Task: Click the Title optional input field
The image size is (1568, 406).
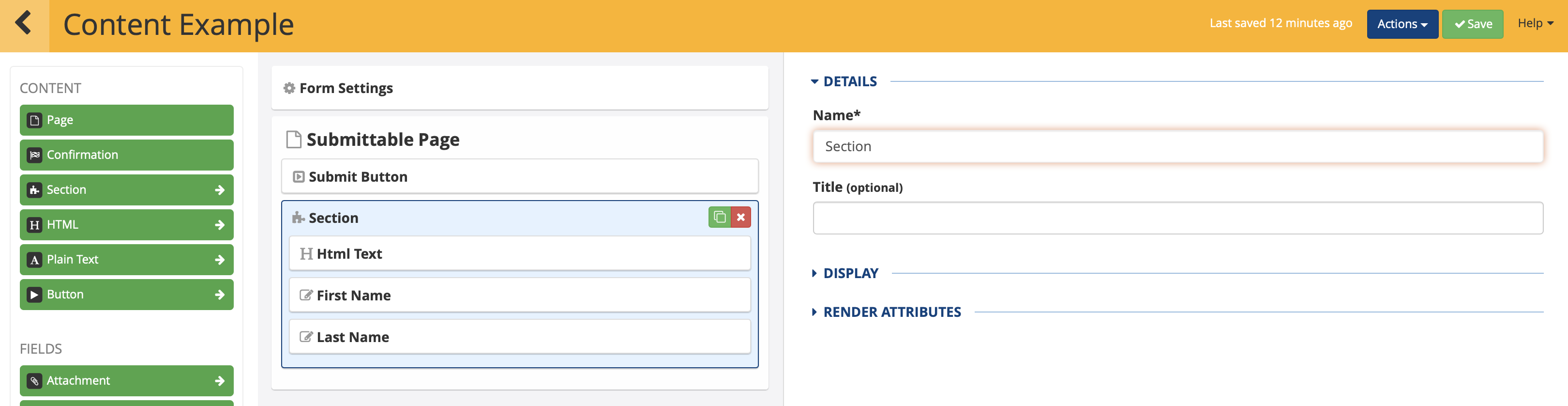Action: coord(1178,218)
